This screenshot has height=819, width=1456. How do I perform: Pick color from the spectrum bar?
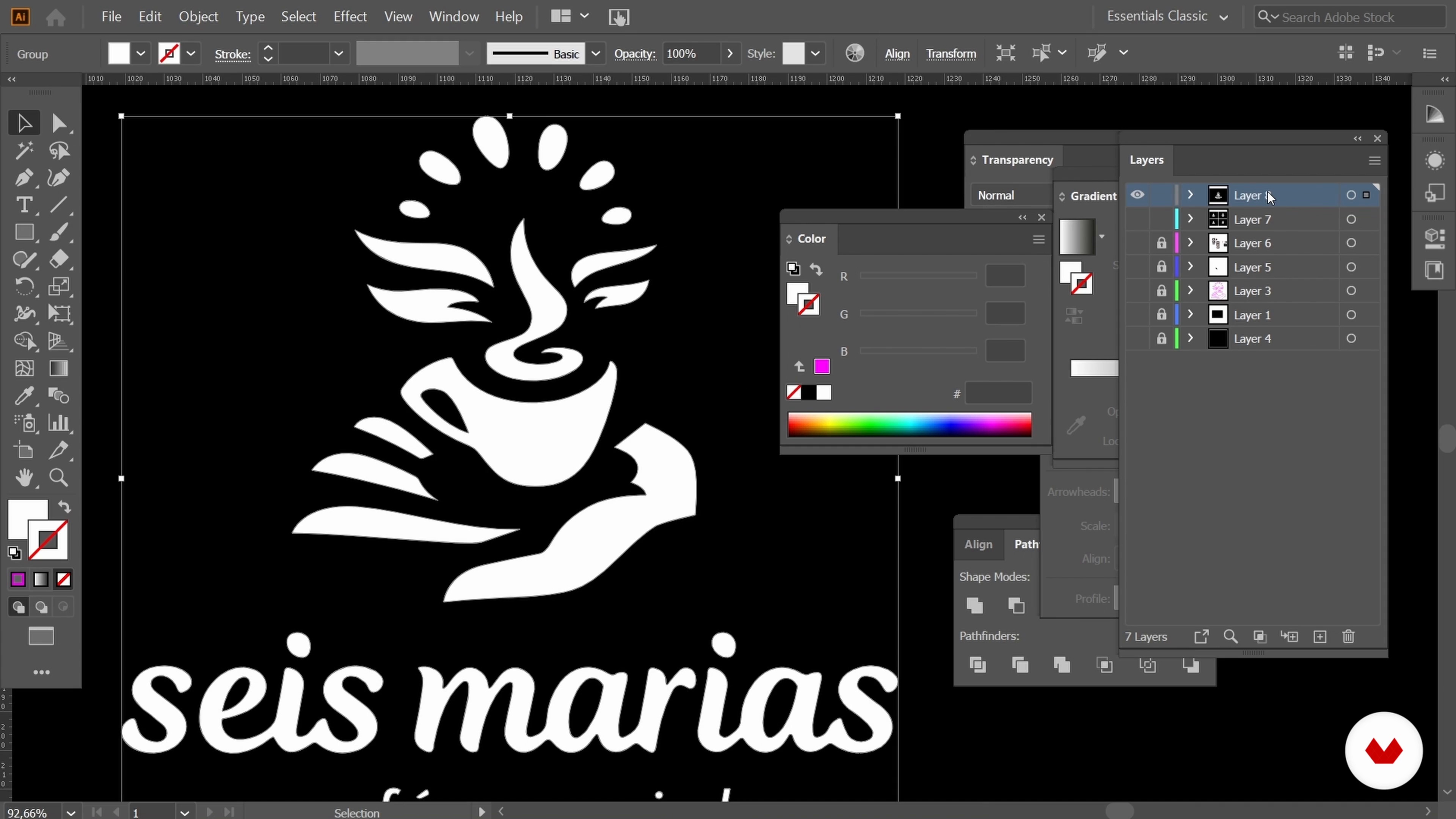click(910, 425)
